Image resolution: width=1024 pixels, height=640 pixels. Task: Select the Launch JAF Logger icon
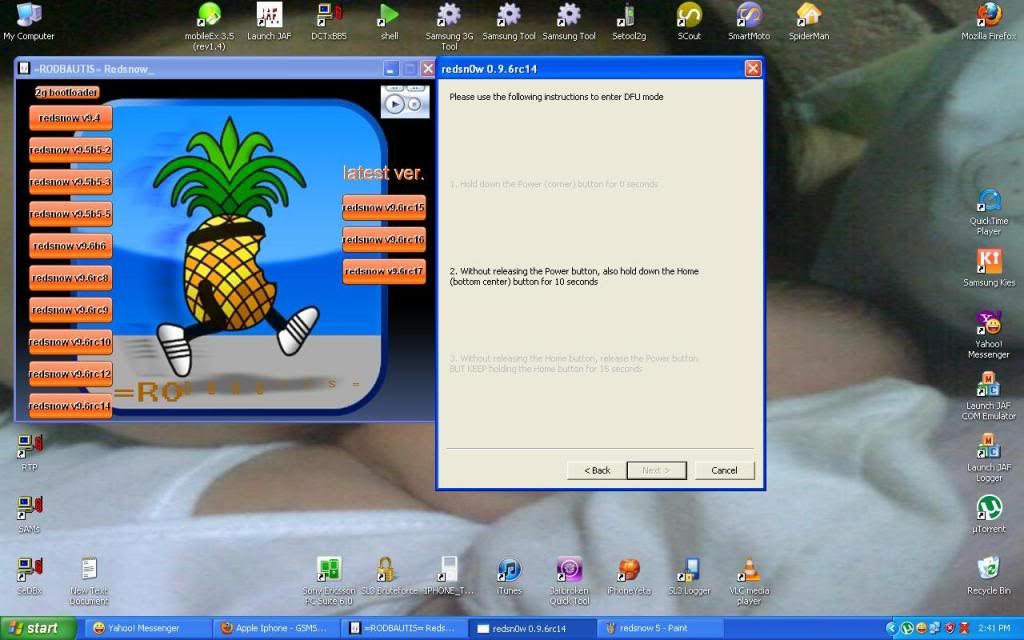tap(989, 458)
